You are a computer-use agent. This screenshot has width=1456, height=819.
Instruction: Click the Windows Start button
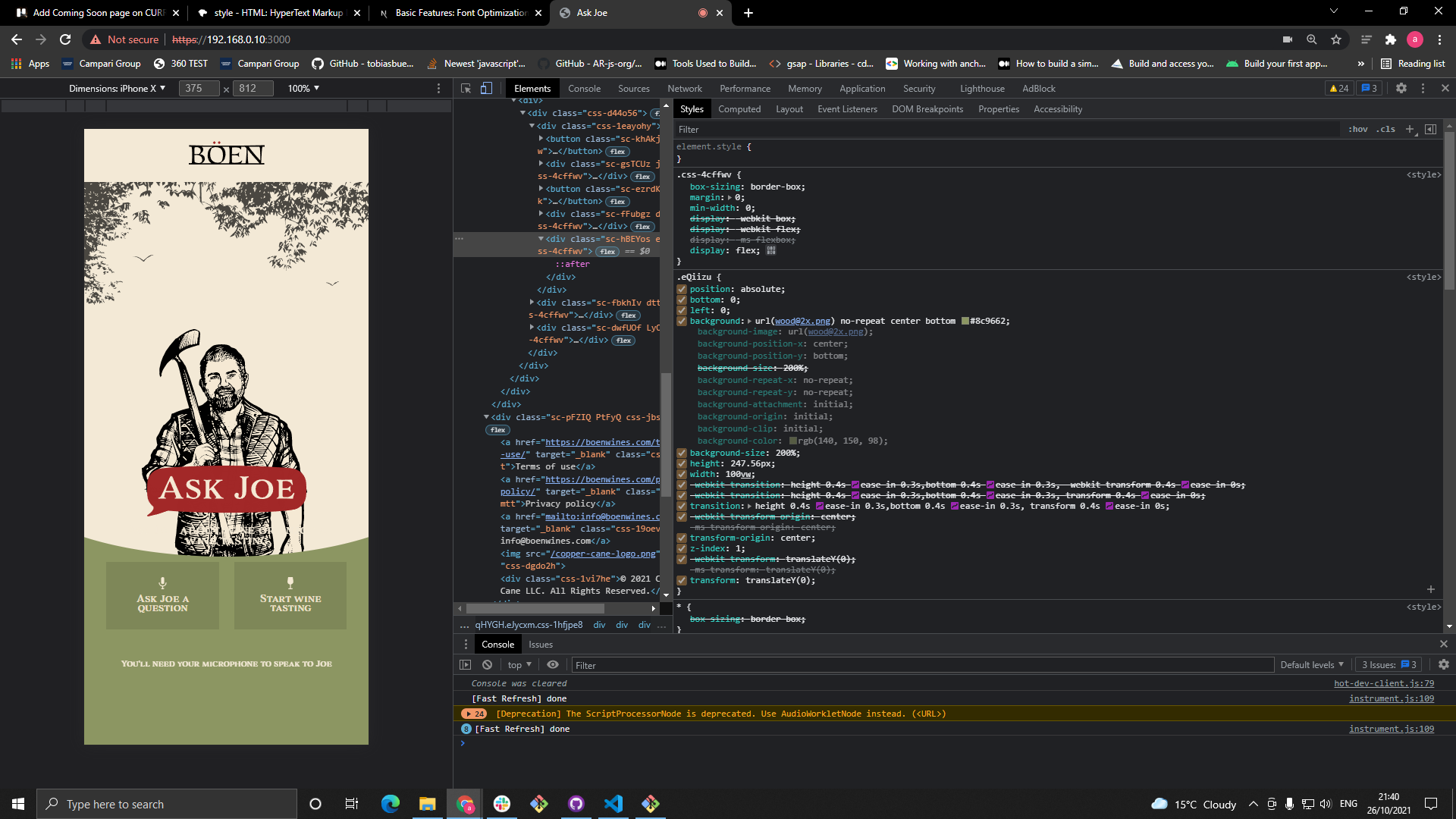tap(18, 804)
